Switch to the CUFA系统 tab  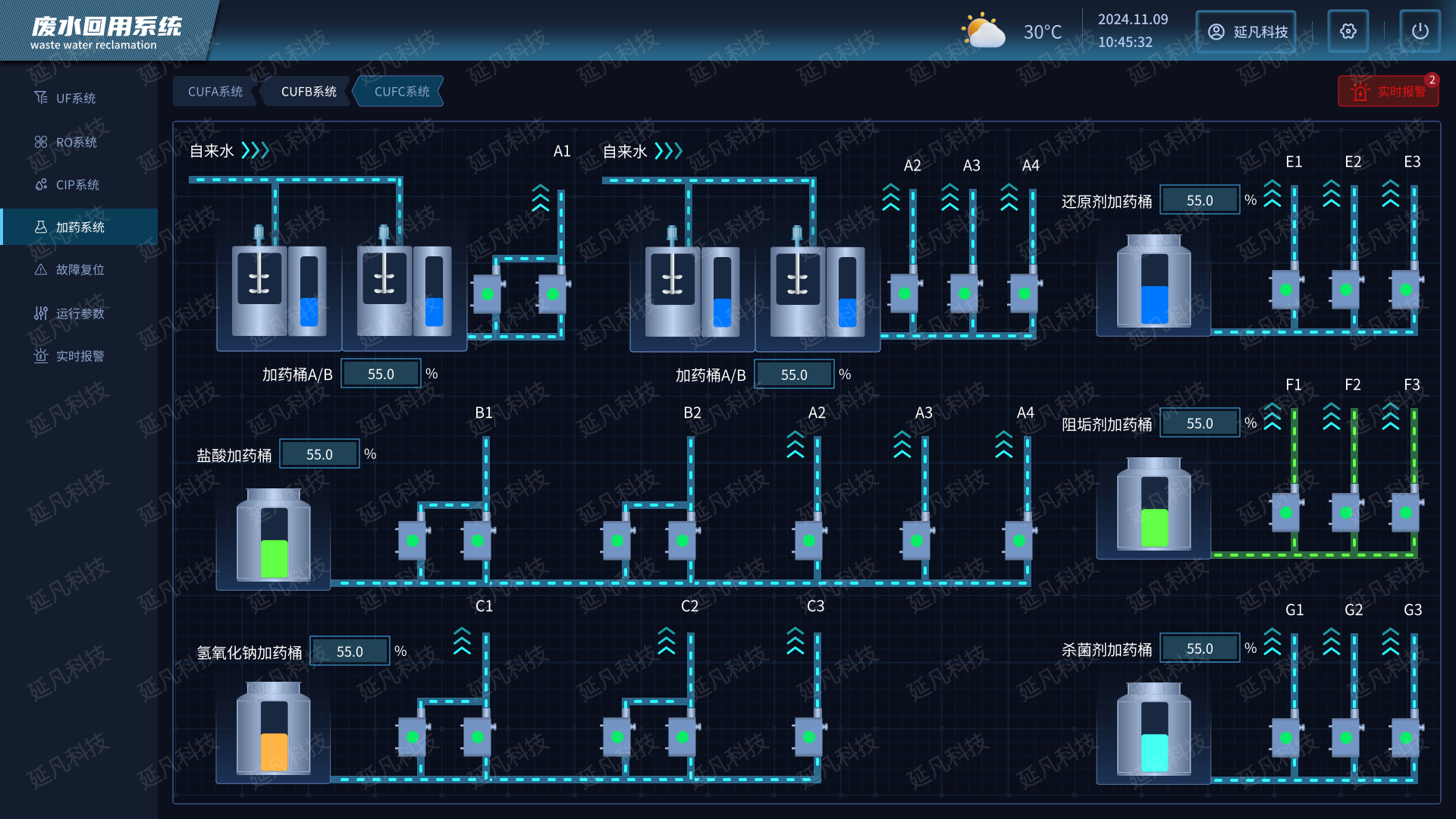point(215,92)
